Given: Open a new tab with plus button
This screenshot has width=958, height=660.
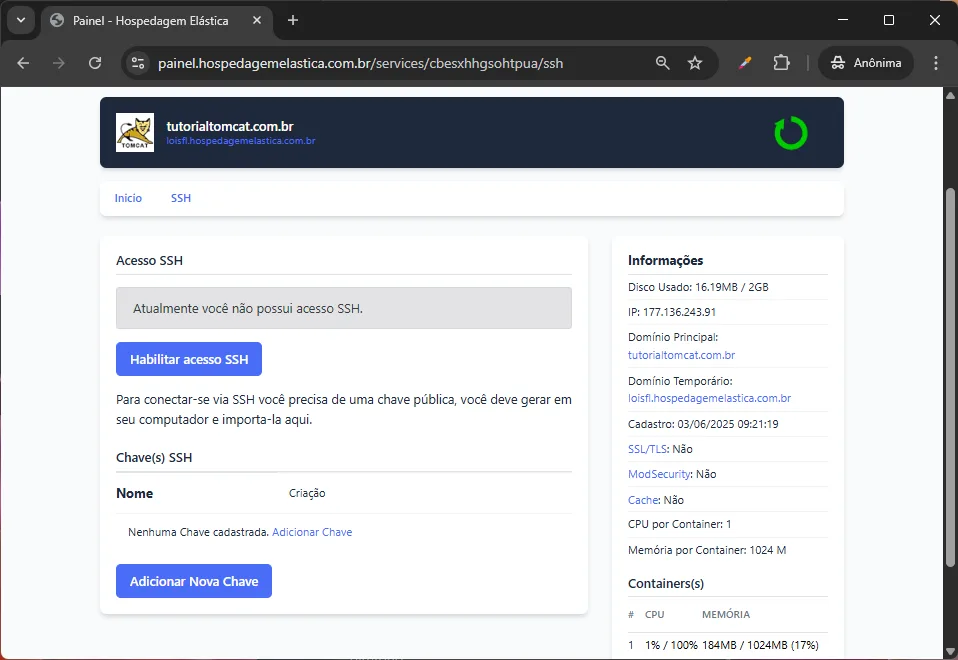Looking at the screenshot, I should coord(293,20).
